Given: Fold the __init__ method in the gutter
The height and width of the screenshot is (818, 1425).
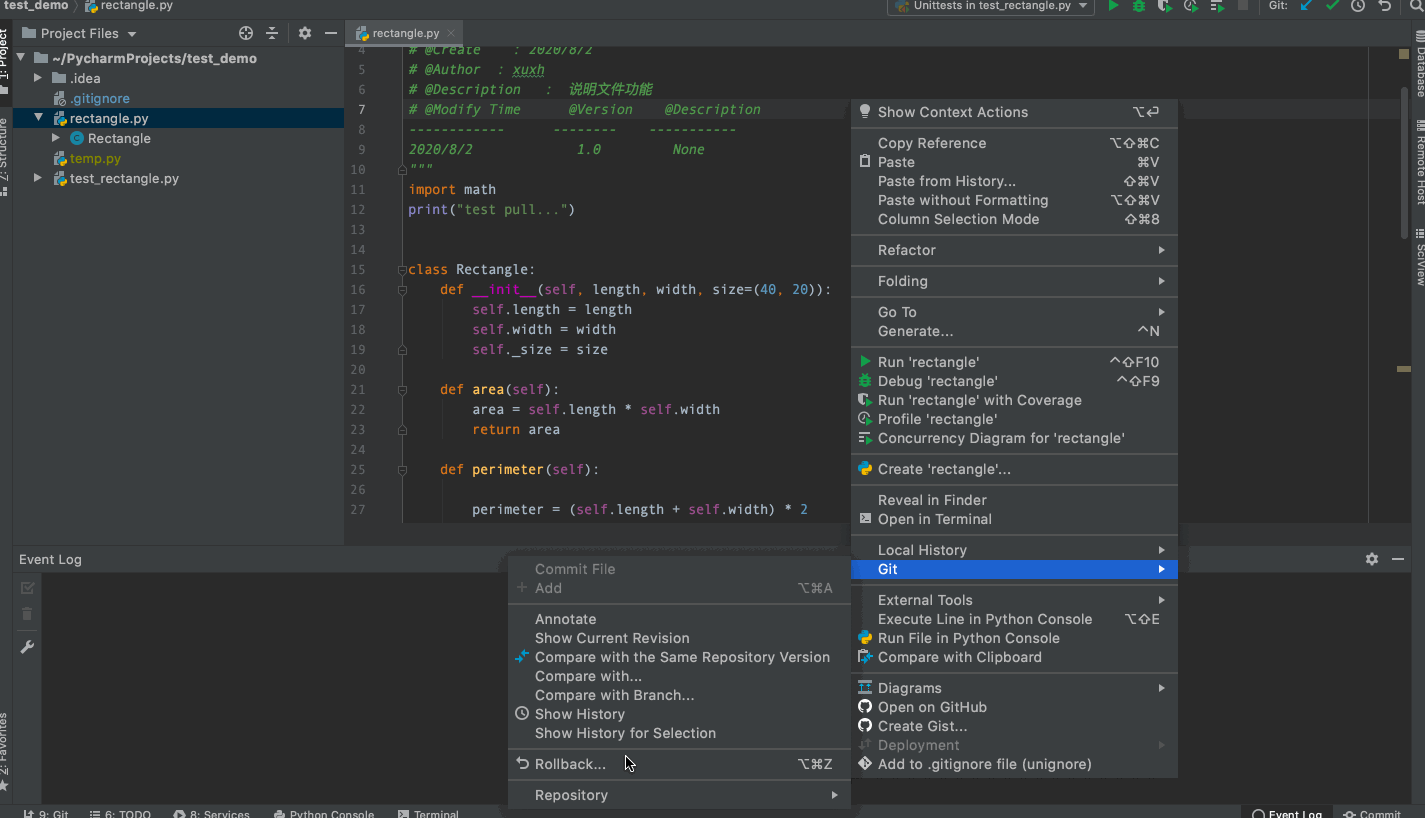Looking at the screenshot, I should coord(402,290).
